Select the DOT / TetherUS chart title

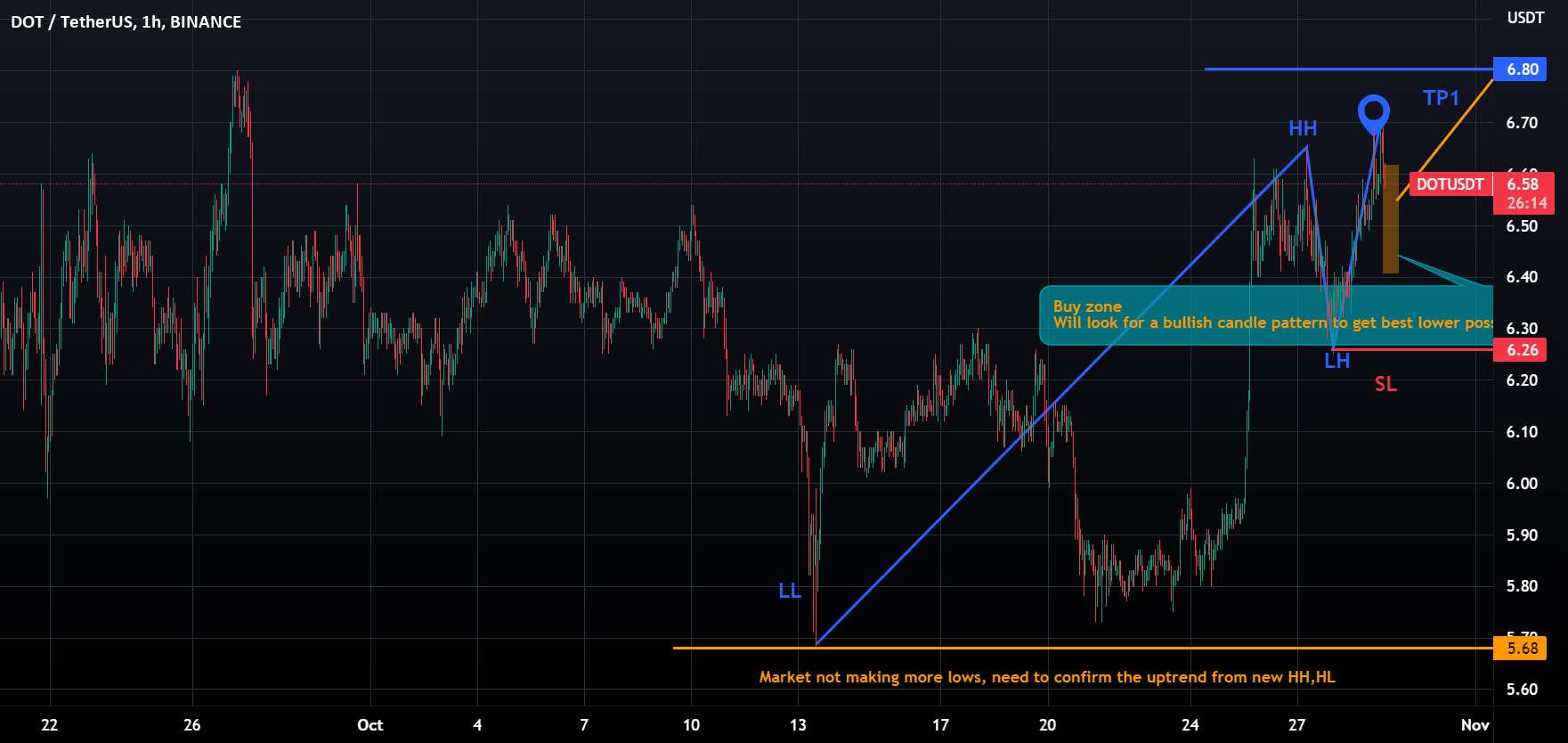pyautogui.click(x=126, y=22)
